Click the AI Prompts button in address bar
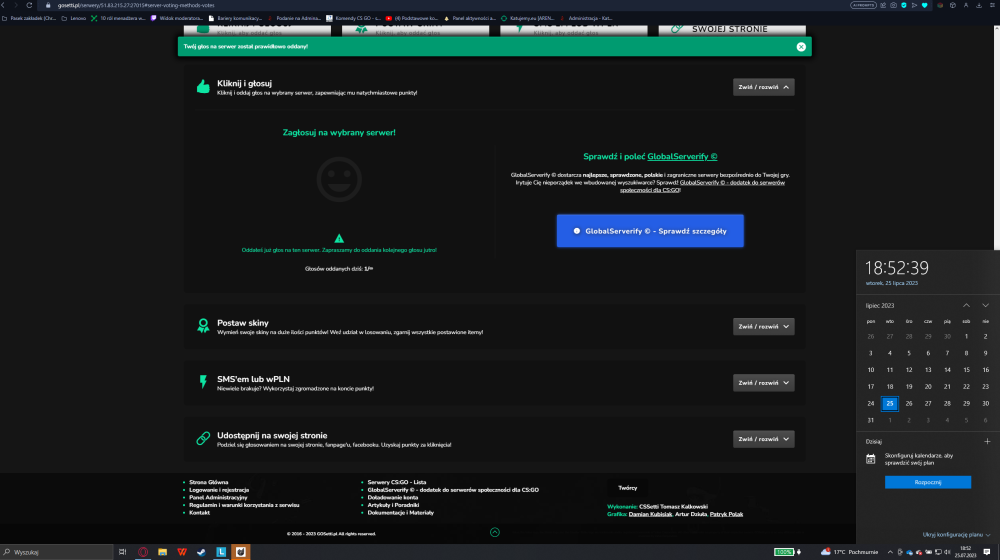1000x560 pixels. click(x=864, y=5)
